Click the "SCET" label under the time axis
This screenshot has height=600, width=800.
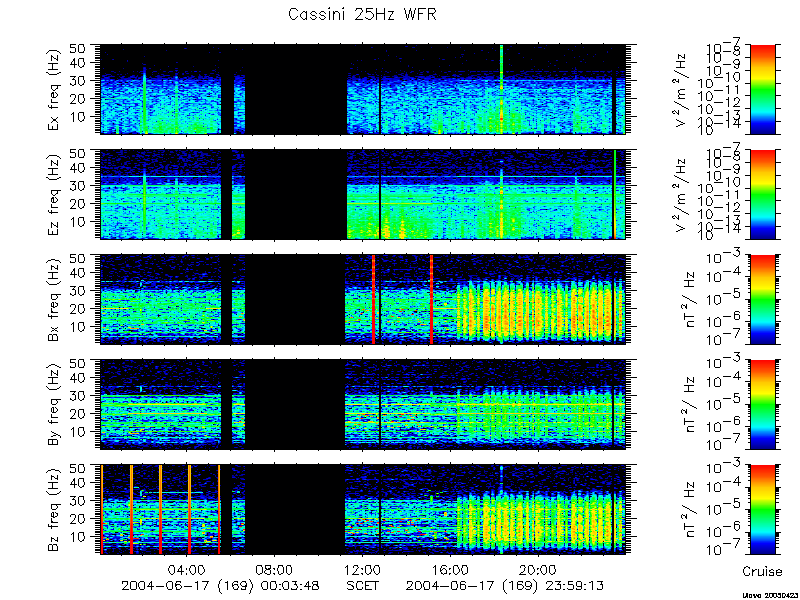(363, 585)
